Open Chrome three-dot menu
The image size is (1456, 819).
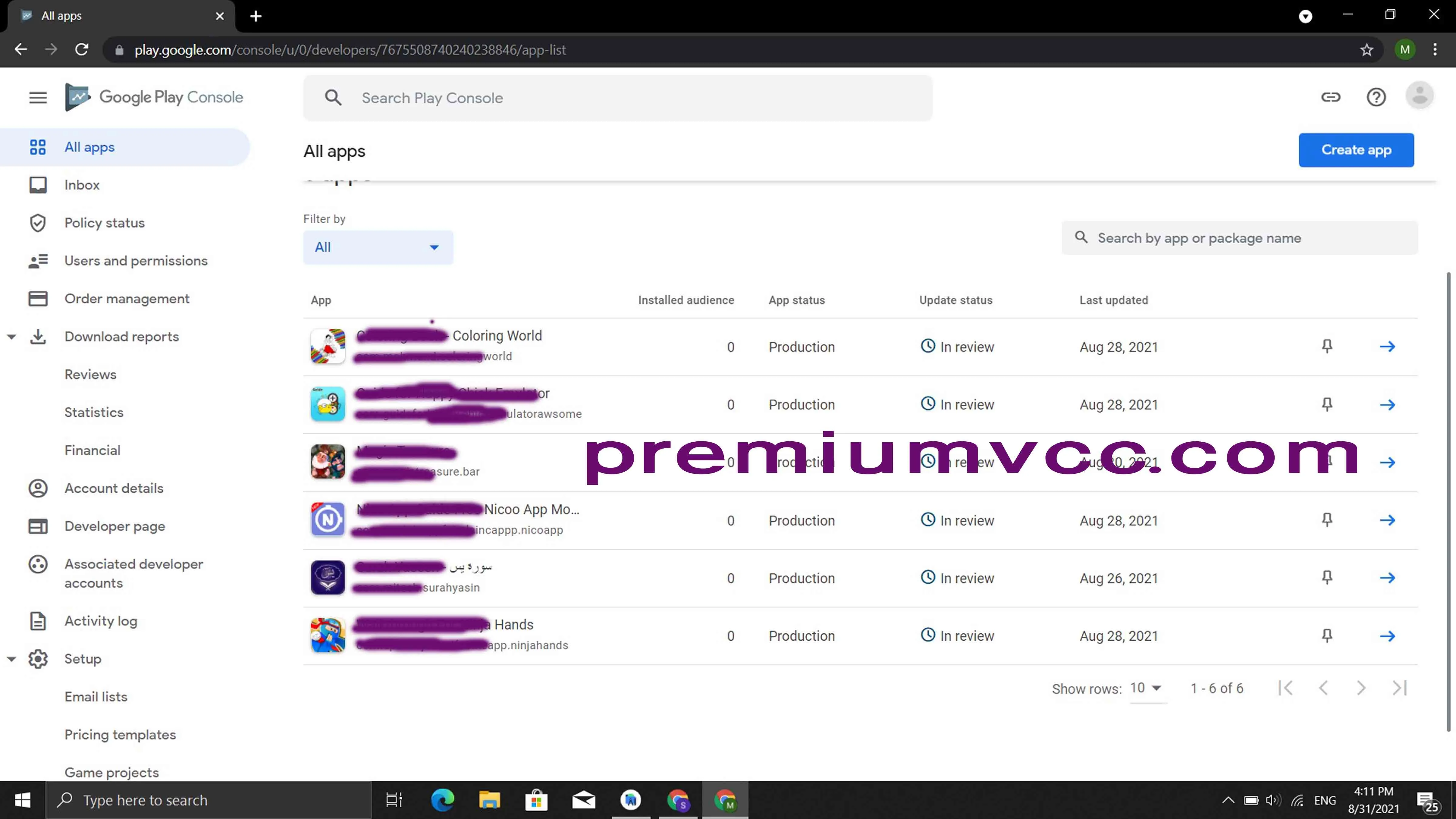pyautogui.click(x=1434, y=50)
